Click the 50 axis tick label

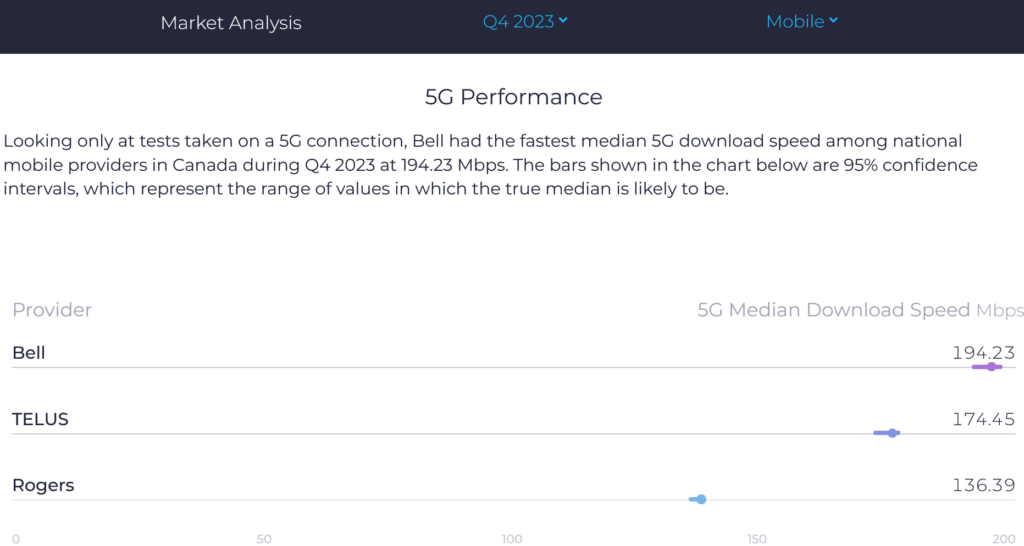(x=264, y=539)
